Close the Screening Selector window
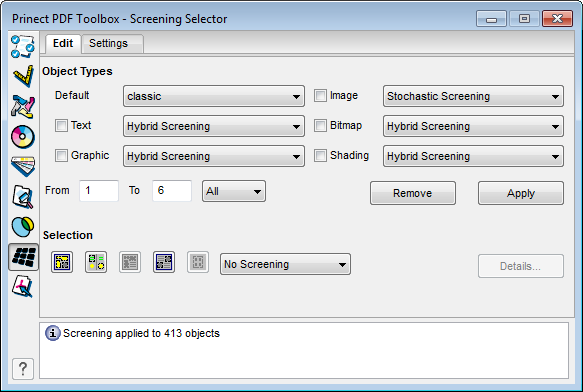The width and height of the screenshot is (583, 392). [557, 19]
